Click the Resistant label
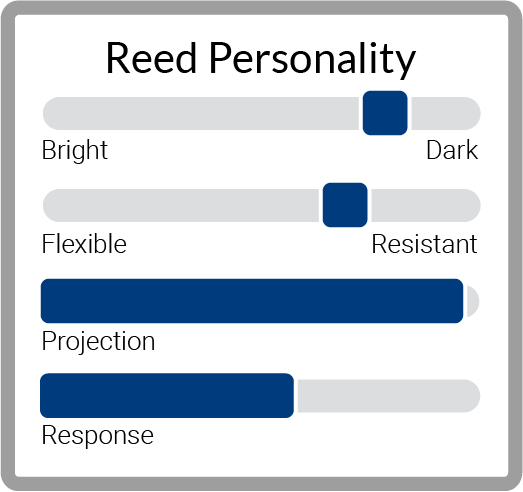Viewport: 523px width, 492px height. (424, 244)
